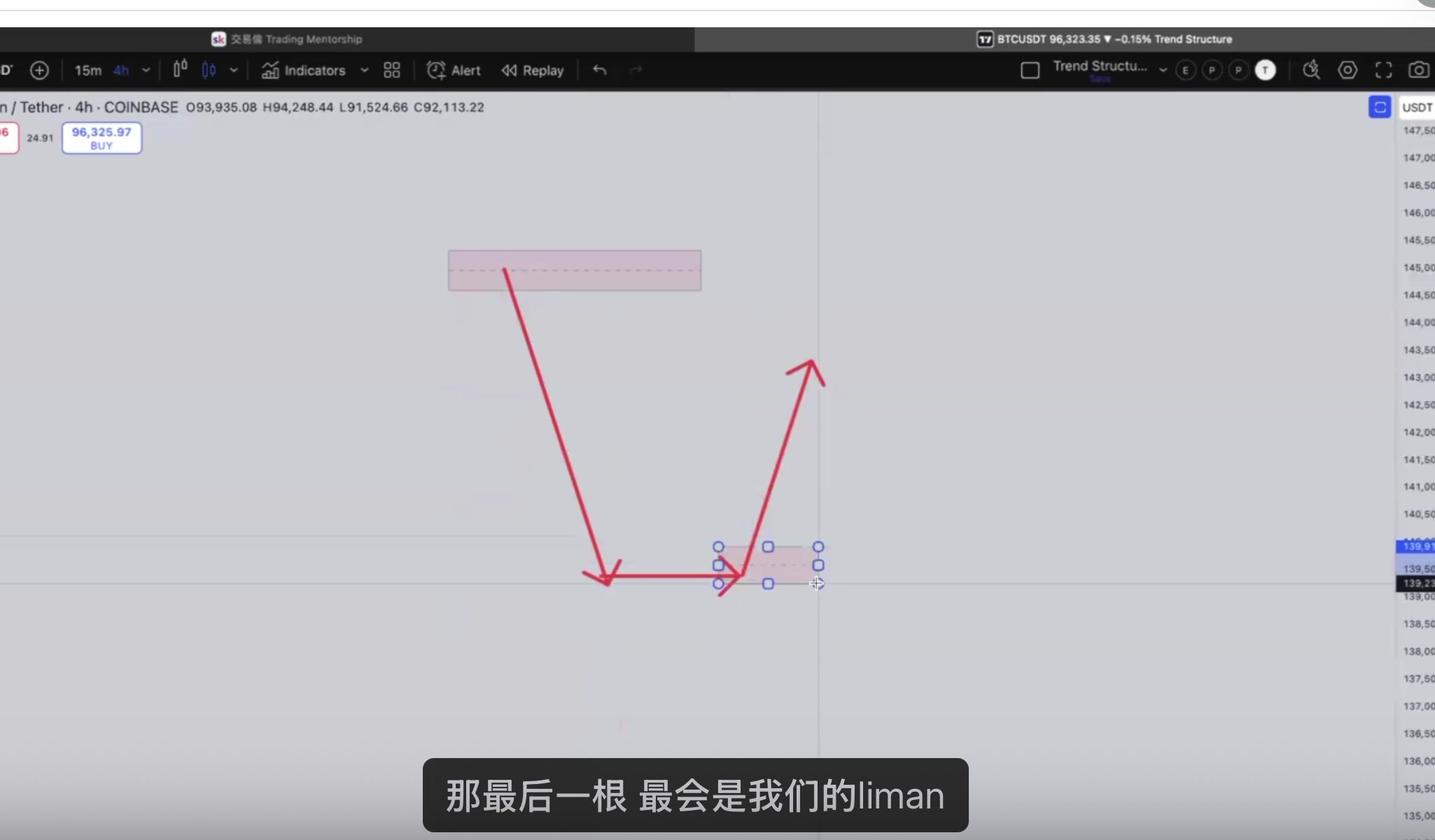The image size is (1435, 840).
Task: Switch to the 15m timeframe
Action: tap(87, 70)
